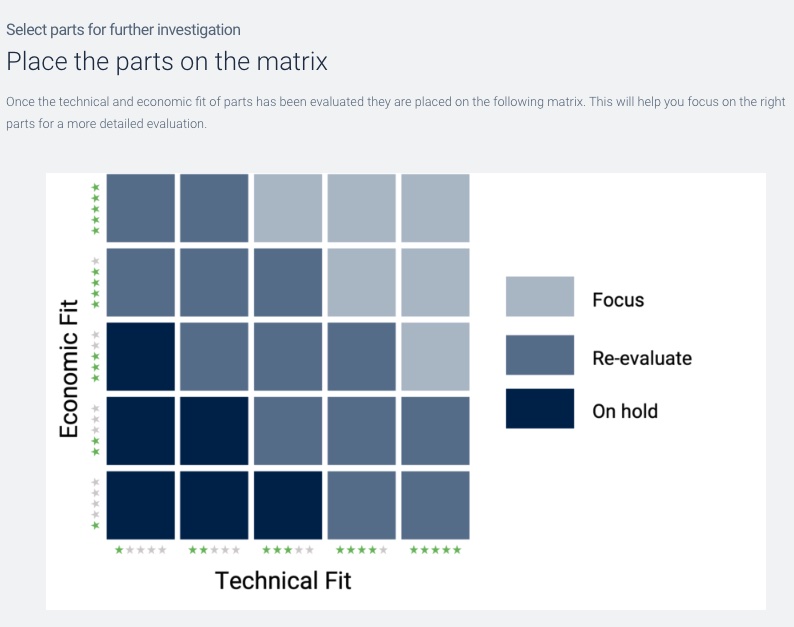This screenshot has width=794, height=627.
Task: Pick the cell for five-star technical, five-star economic
Action: click(x=435, y=208)
